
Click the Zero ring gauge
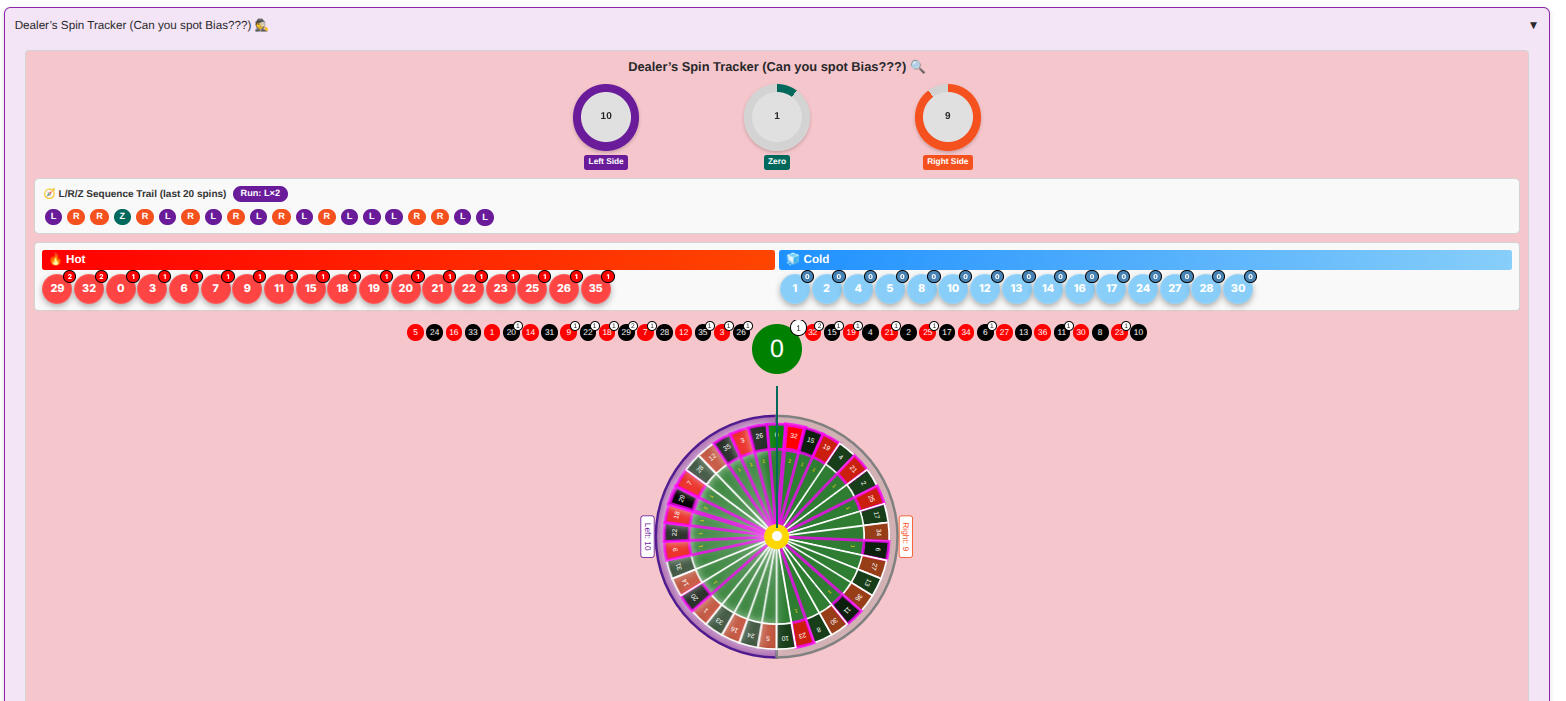[777, 117]
